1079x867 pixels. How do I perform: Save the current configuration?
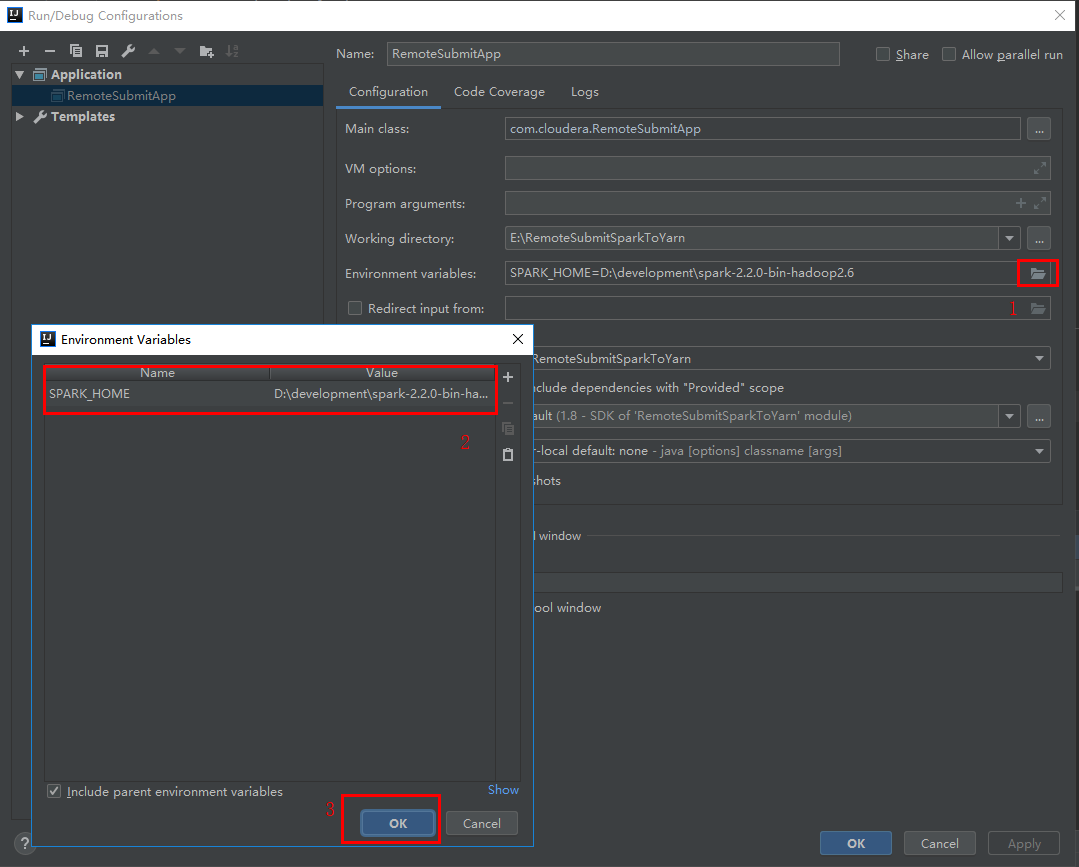[x=101, y=50]
